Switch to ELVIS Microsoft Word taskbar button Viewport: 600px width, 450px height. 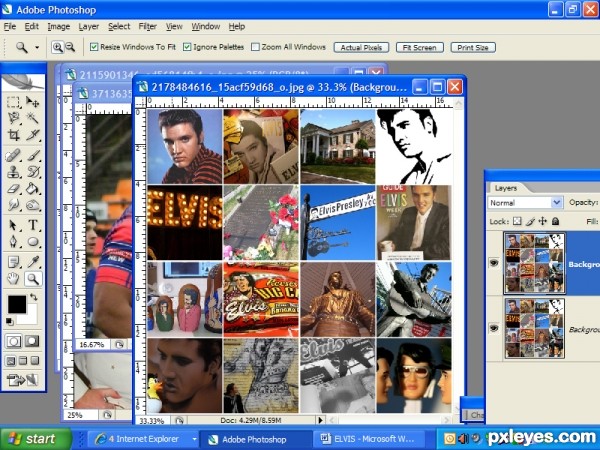point(368,439)
